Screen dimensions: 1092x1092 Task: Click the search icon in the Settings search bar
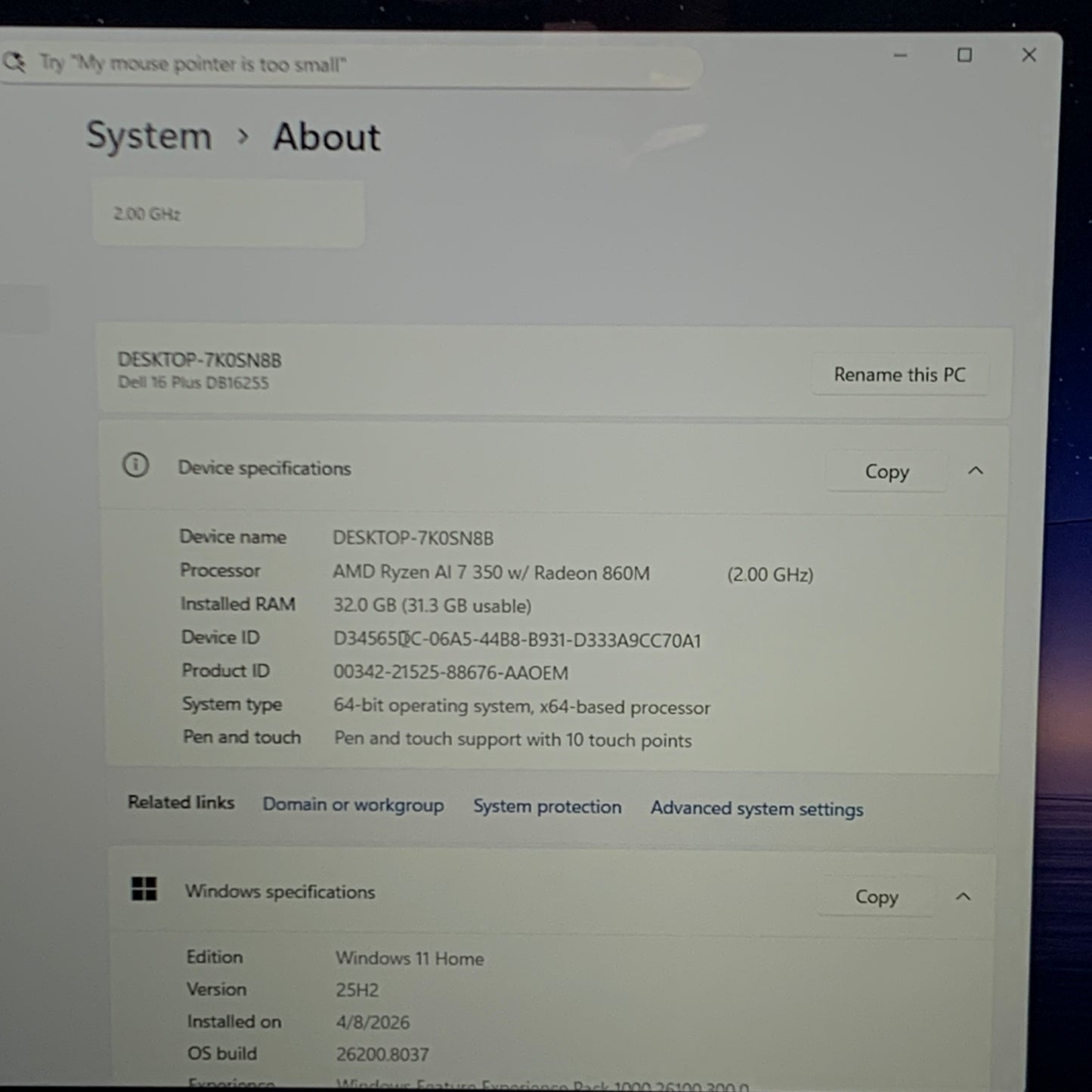click(16, 63)
